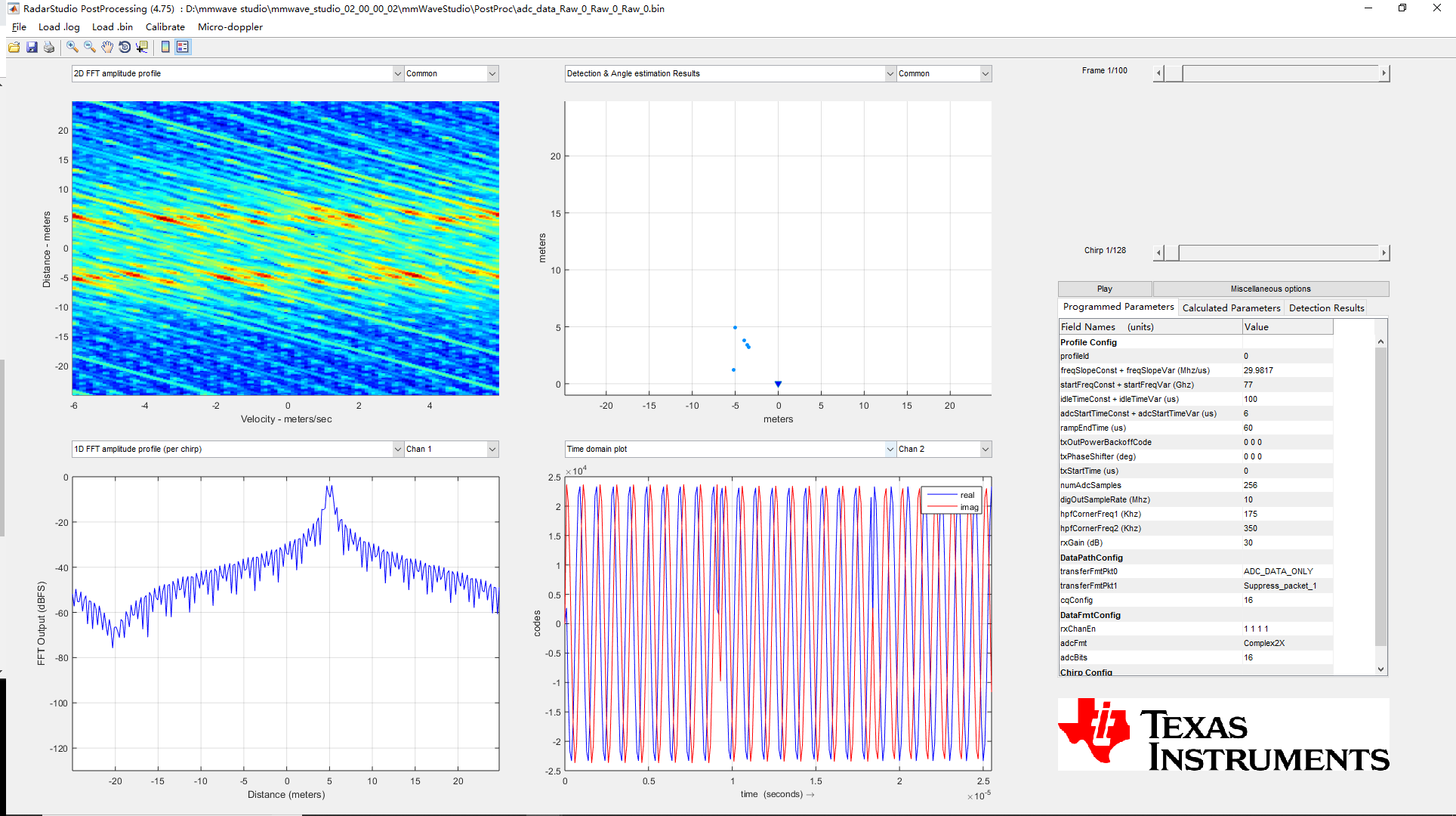Screen dimensions: 1456x816
Task: Select the Data Cursor tool
Action: click(x=142, y=47)
